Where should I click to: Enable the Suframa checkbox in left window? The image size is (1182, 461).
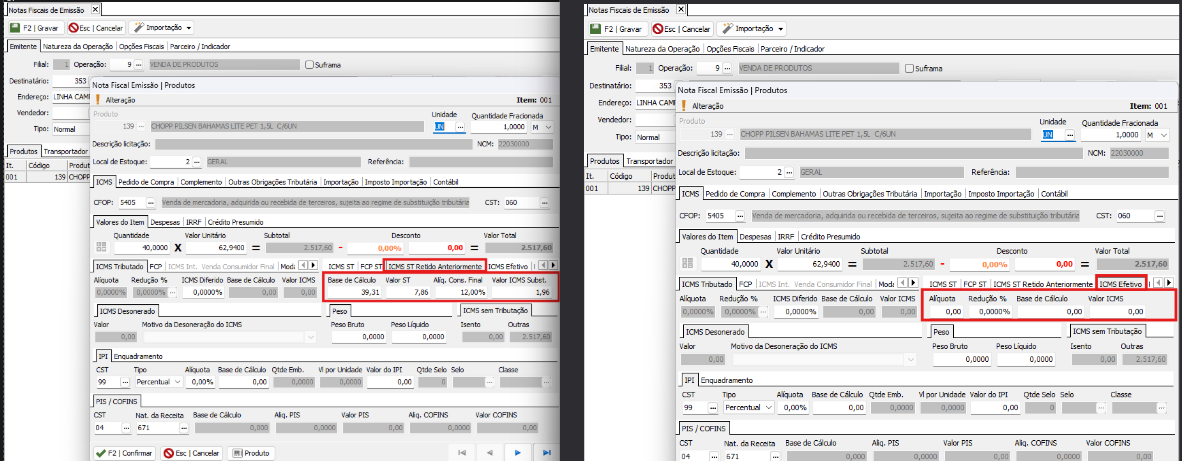310,66
